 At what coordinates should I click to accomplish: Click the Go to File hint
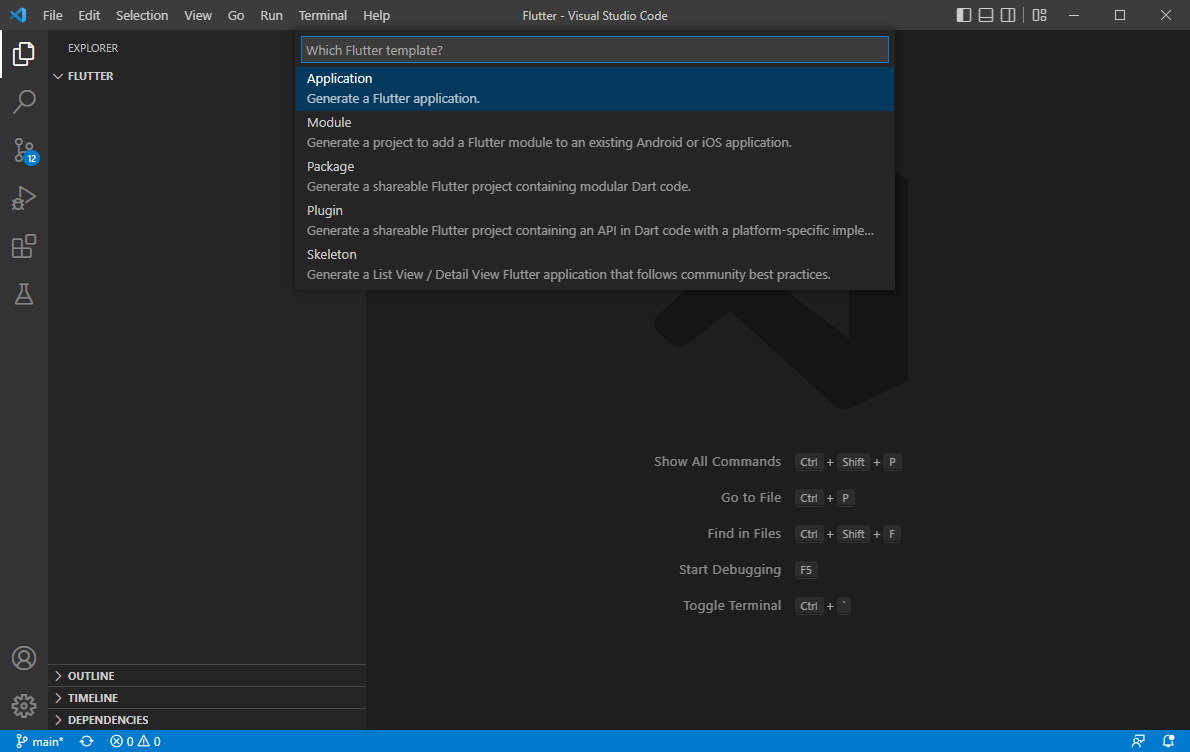pyautogui.click(x=751, y=498)
